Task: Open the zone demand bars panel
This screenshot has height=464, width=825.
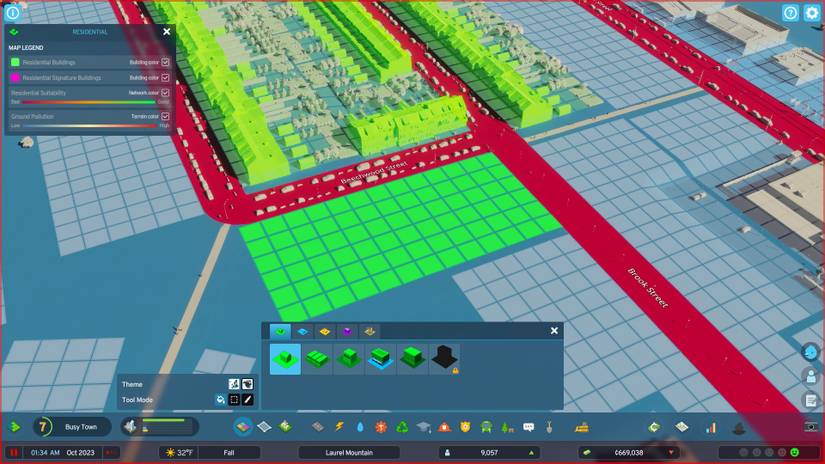Action: [159, 426]
